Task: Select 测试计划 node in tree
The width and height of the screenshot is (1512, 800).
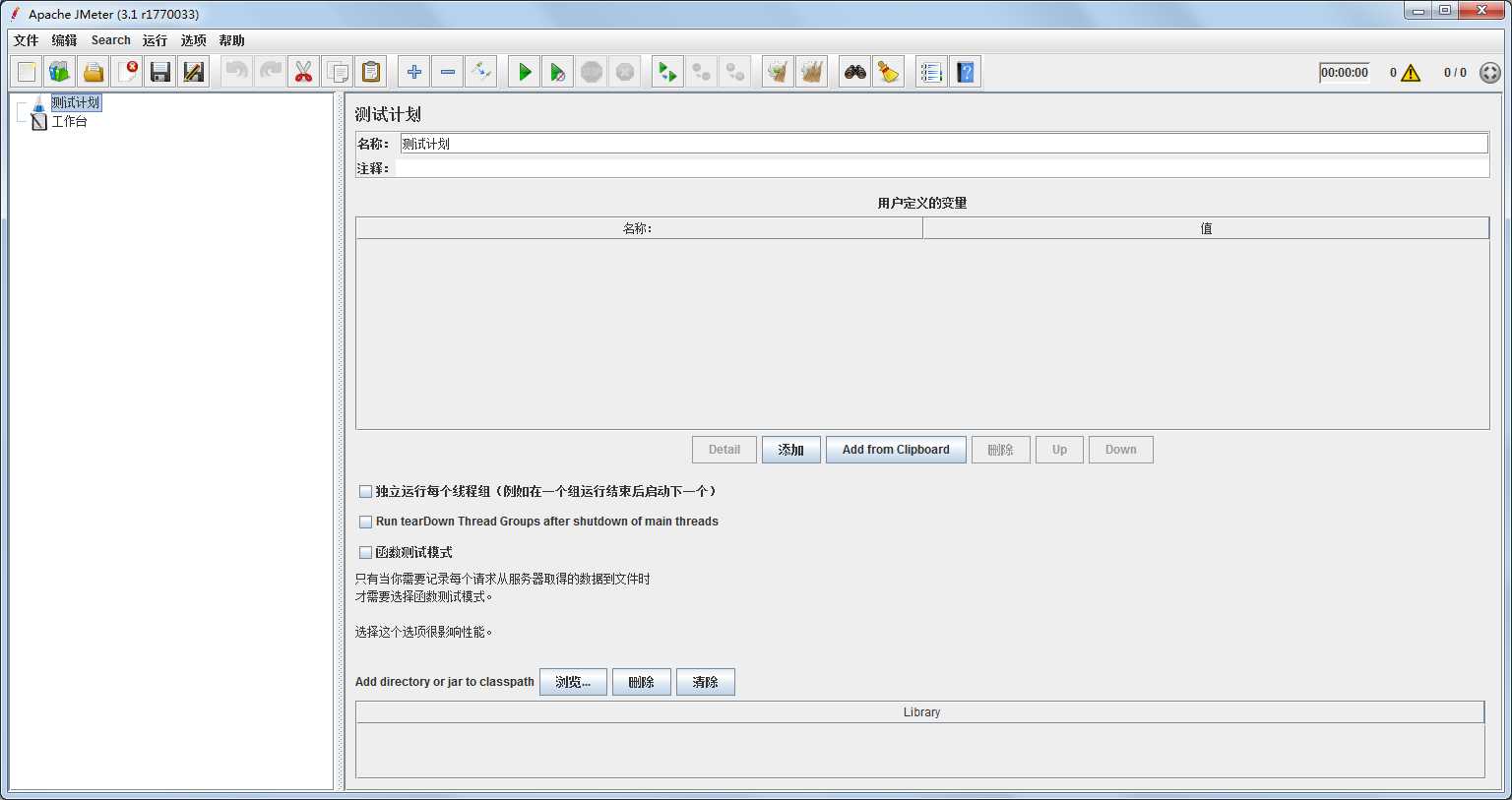Action: (76, 102)
